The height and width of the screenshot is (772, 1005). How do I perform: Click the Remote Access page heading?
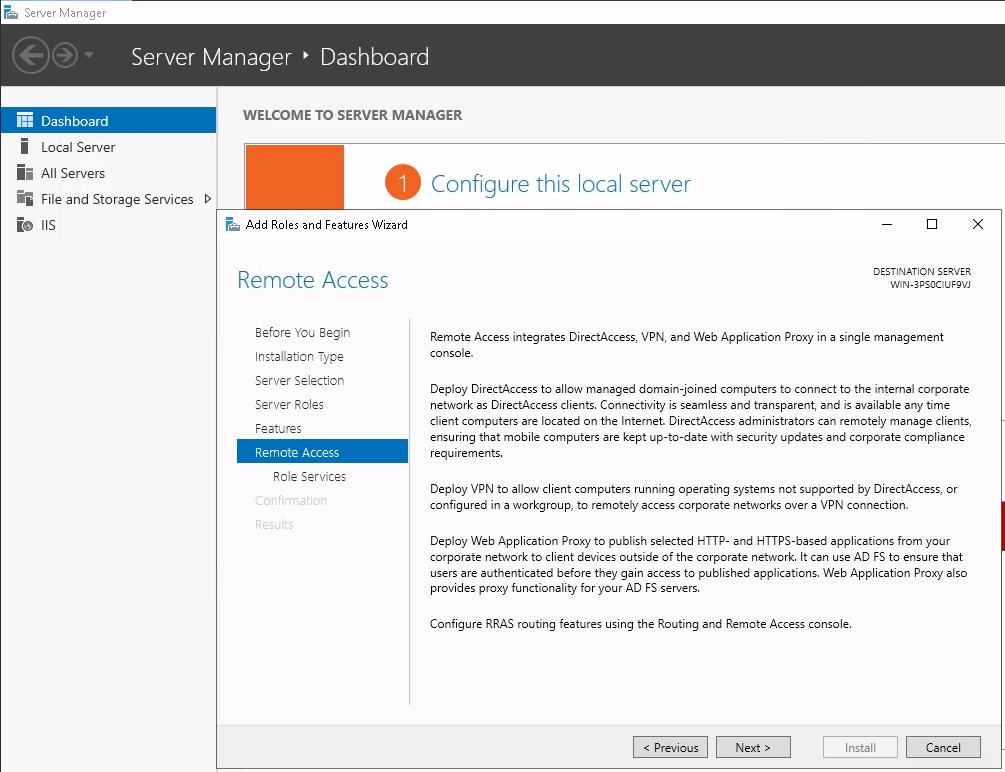coord(313,280)
